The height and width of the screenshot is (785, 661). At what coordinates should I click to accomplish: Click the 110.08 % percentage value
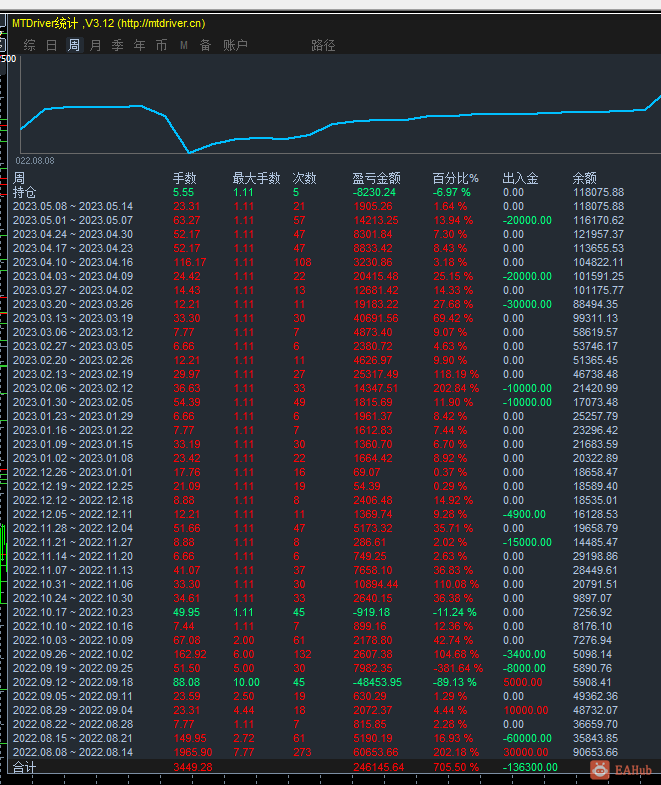click(x=456, y=585)
